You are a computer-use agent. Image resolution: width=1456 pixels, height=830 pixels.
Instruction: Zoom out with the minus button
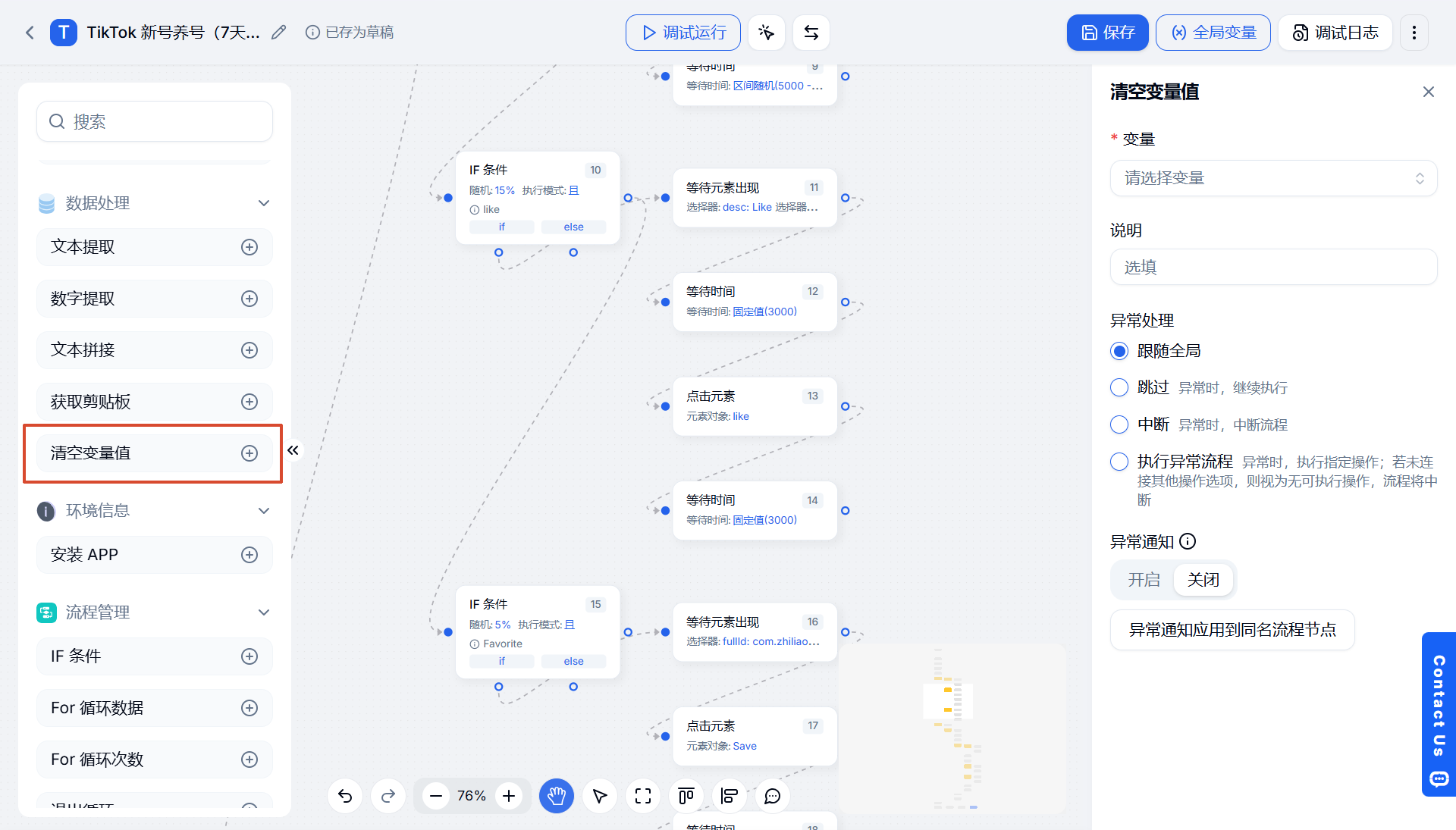tap(435, 796)
